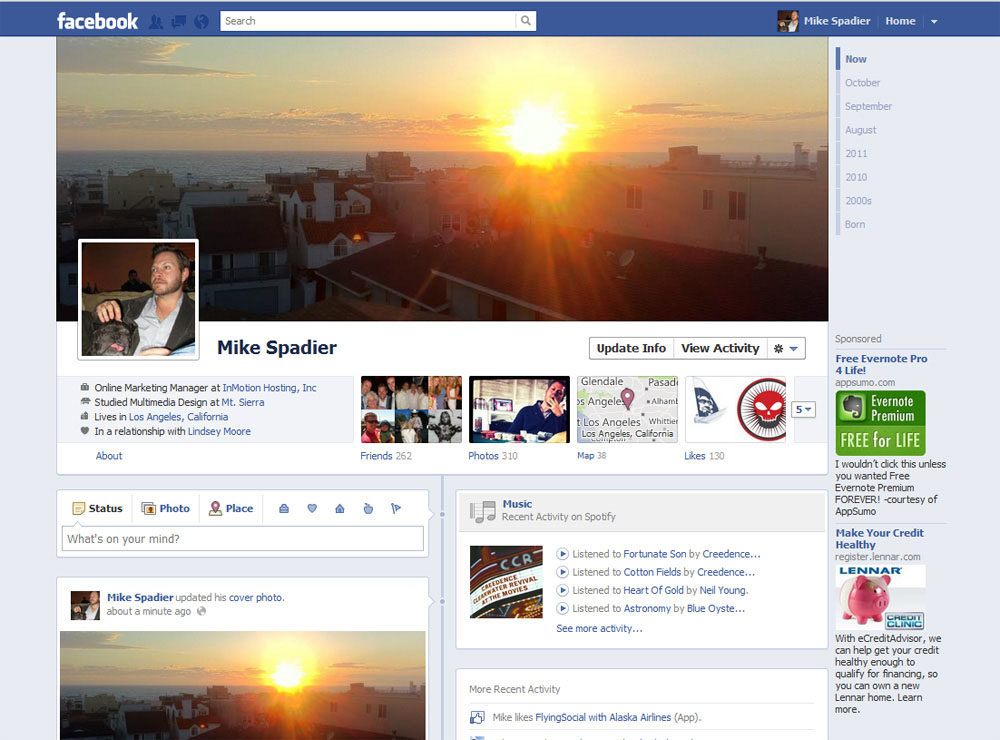This screenshot has height=740, width=1000.
Task: Open the account dropdown arrow in top bar
Action: (x=934, y=21)
